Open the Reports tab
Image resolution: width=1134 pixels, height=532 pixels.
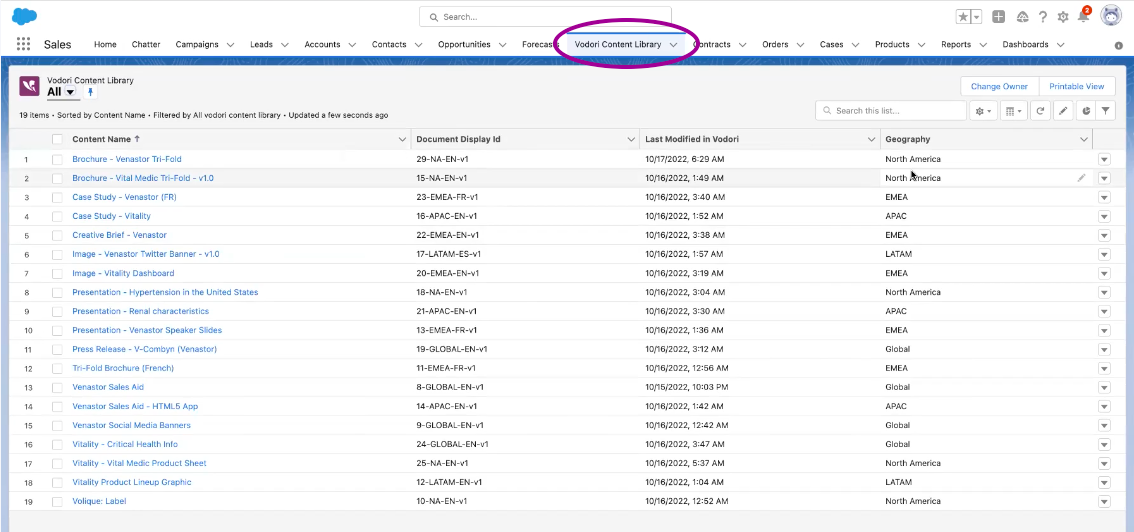(955, 44)
